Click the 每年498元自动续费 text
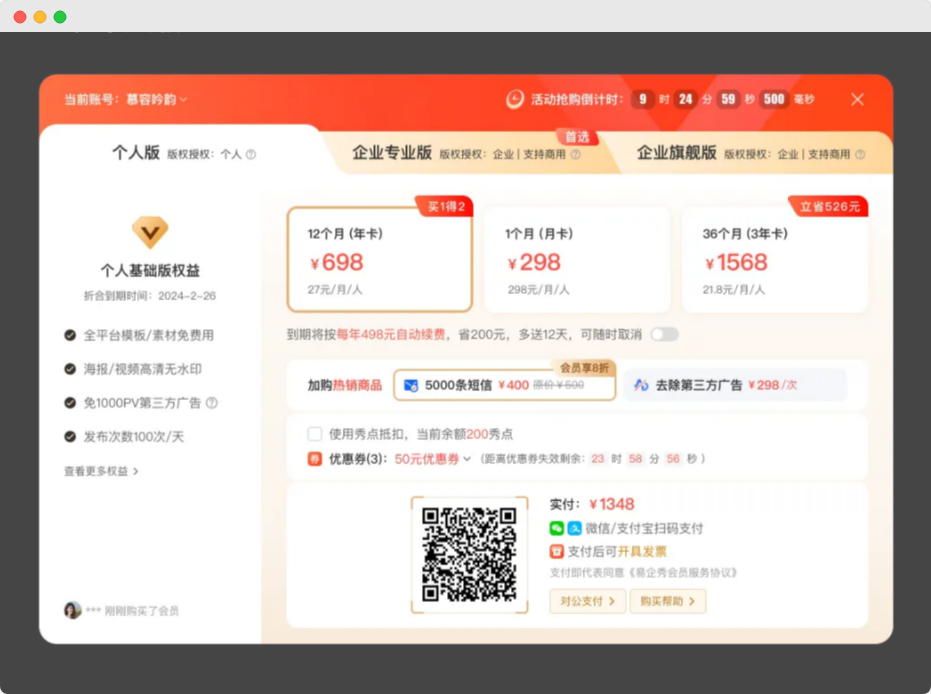 391,335
